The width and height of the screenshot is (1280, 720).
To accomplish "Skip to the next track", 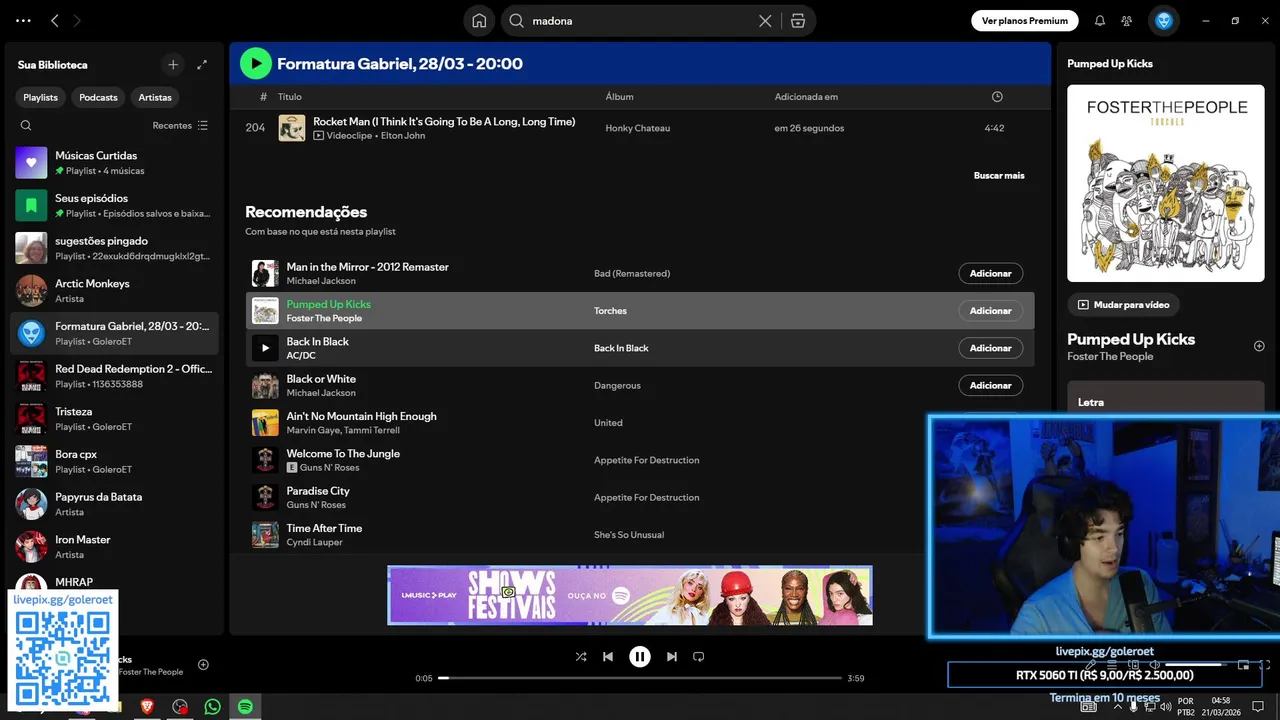I will click(672, 657).
